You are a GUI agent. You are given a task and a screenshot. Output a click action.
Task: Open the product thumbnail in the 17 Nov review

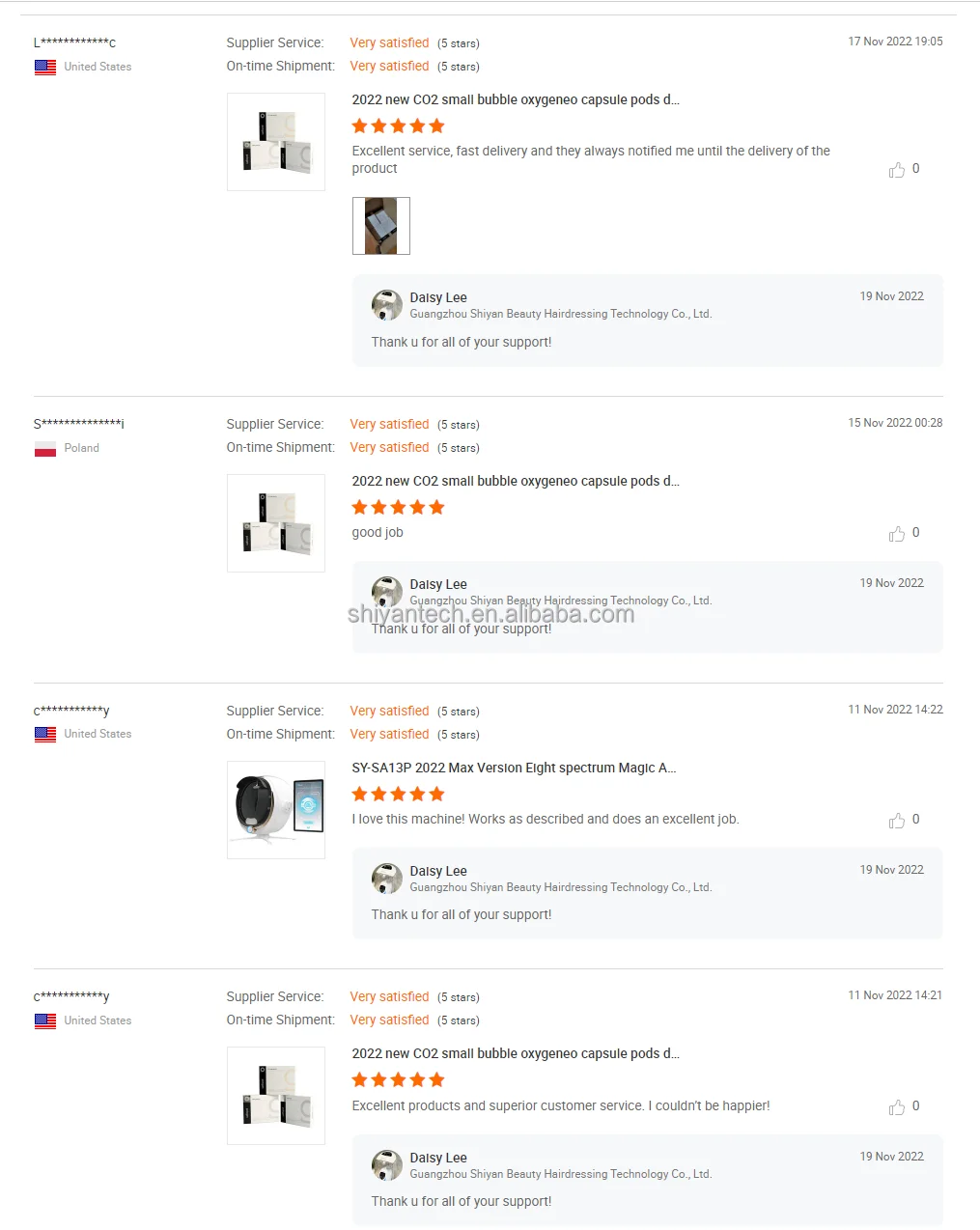[276, 142]
